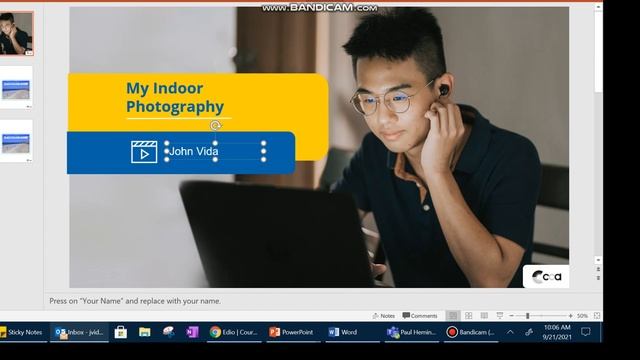Screen dimensions: 640x360
Task: Select the third slide thumbnail
Action: click(x=16, y=141)
